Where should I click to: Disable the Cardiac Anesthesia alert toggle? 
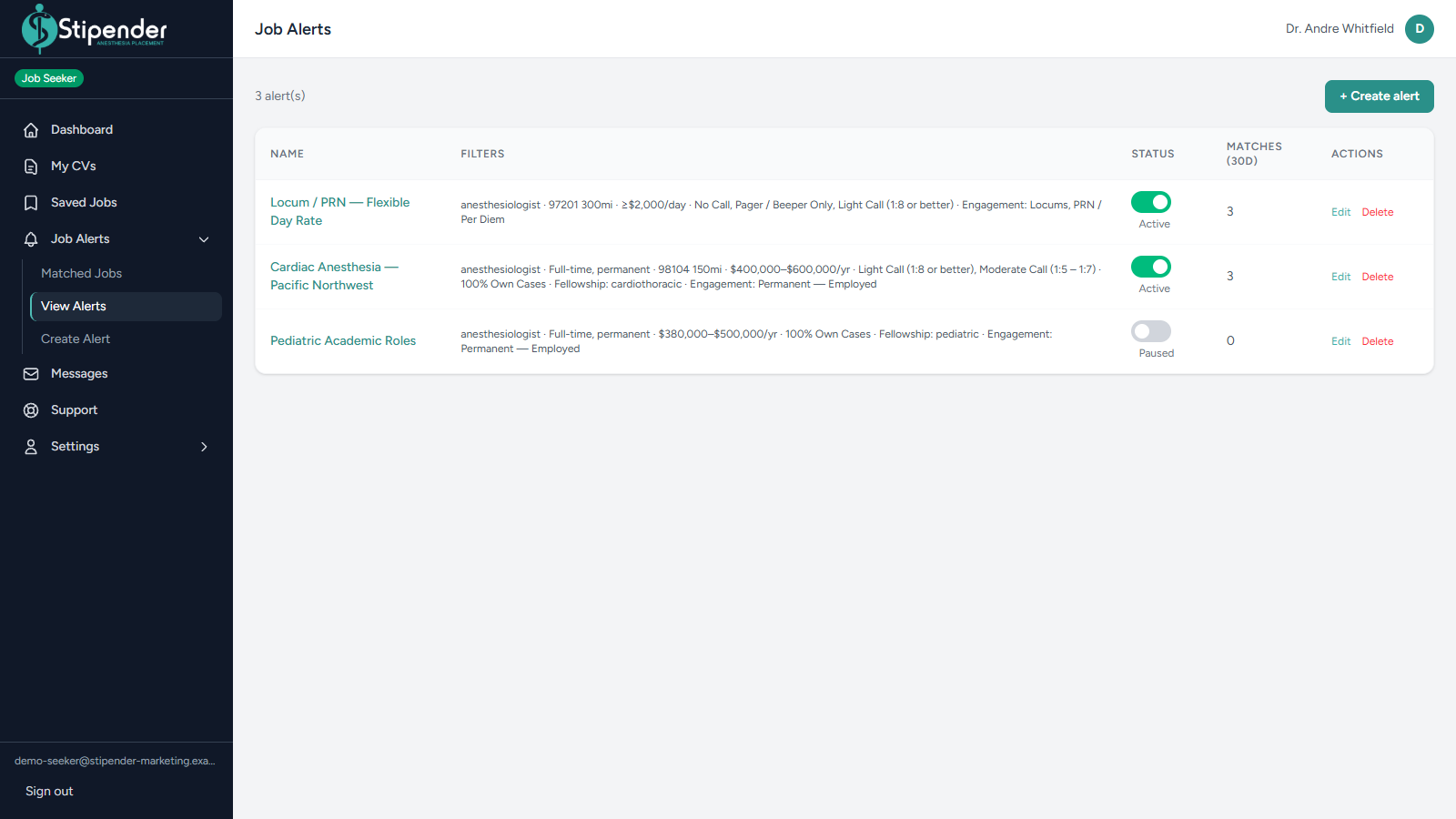click(x=1151, y=267)
